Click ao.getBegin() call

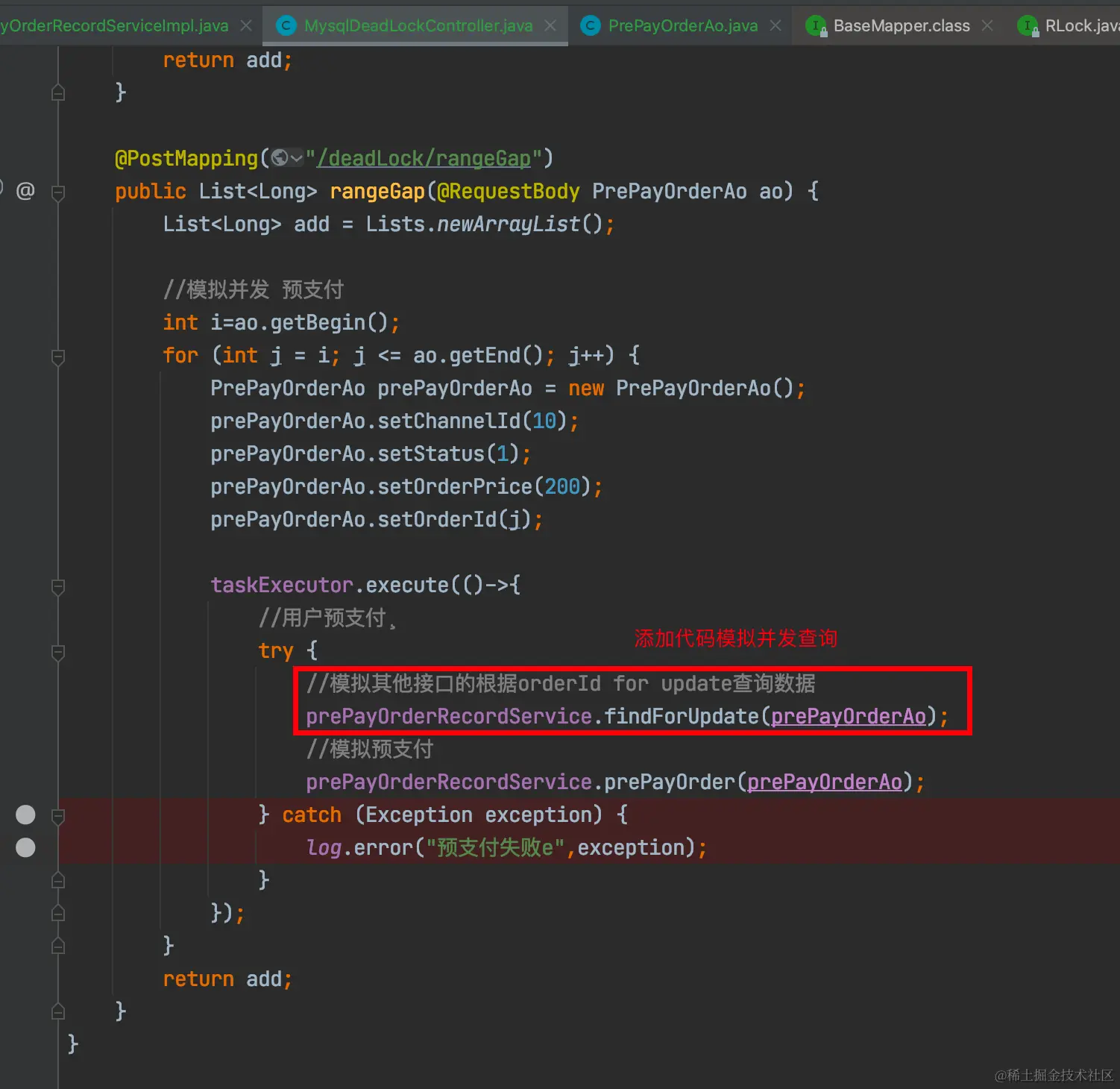(x=311, y=322)
